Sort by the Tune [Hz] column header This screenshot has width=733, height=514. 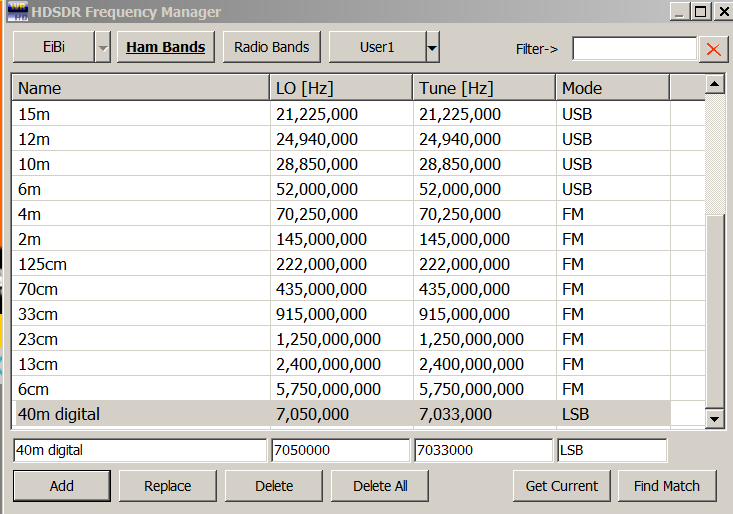point(484,88)
